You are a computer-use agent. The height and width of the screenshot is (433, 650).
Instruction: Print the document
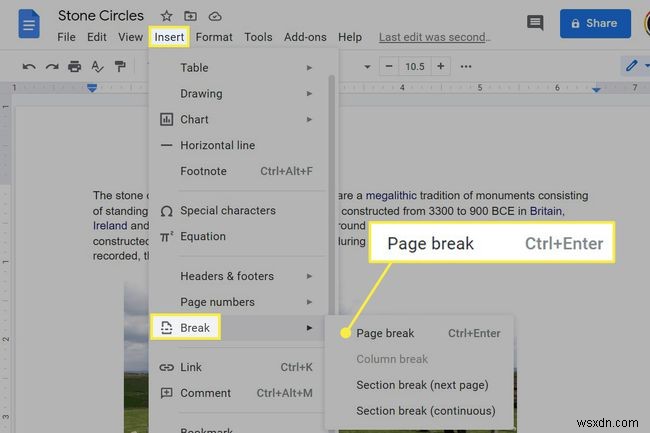[75, 66]
